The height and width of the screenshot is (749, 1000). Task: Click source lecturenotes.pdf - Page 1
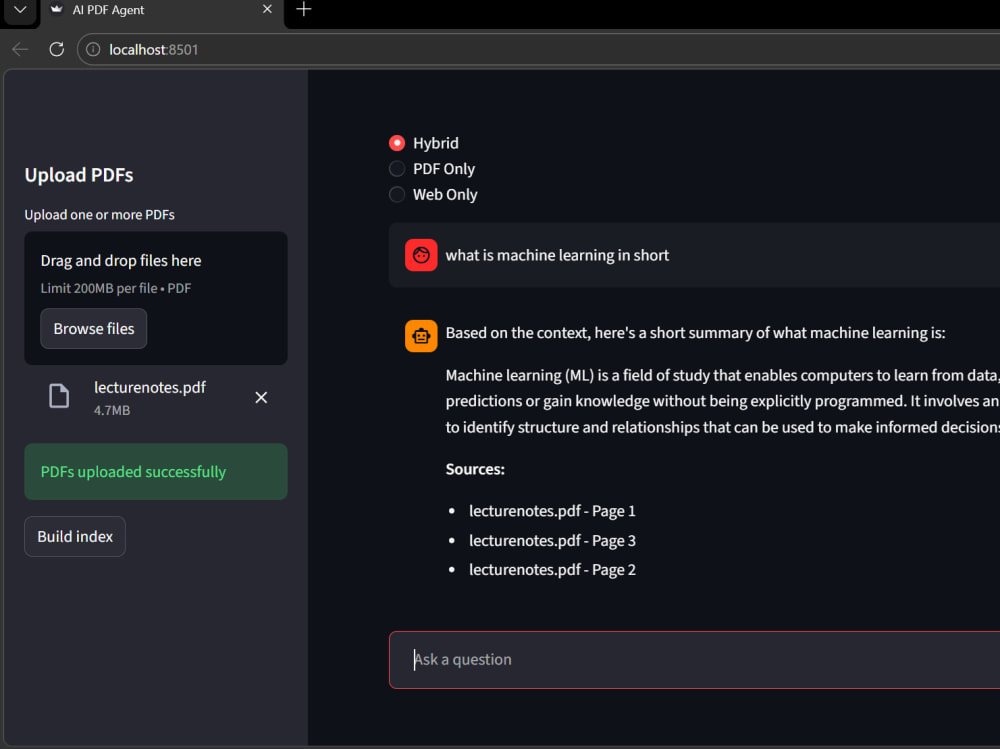(552, 511)
